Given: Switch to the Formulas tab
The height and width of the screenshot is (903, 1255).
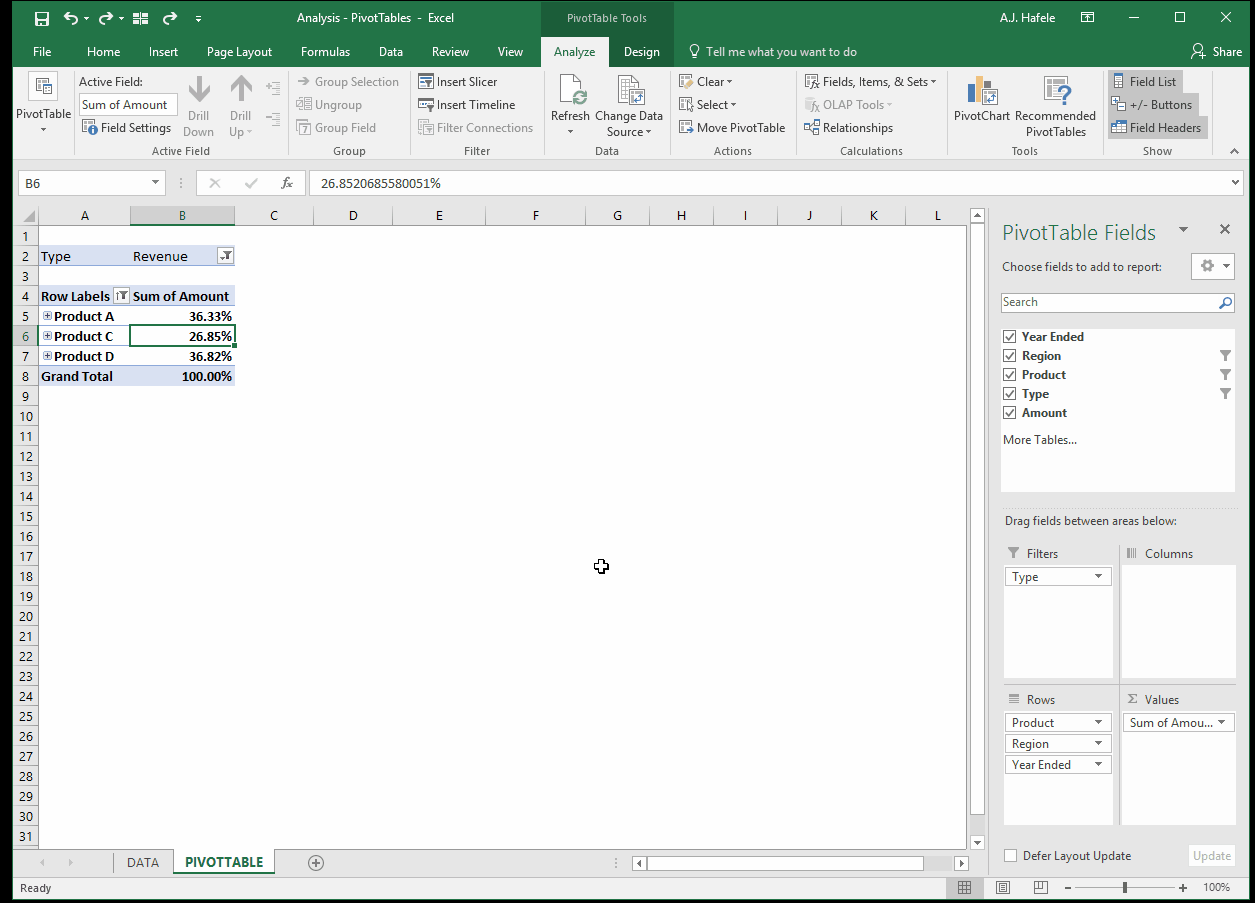Looking at the screenshot, I should (325, 52).
